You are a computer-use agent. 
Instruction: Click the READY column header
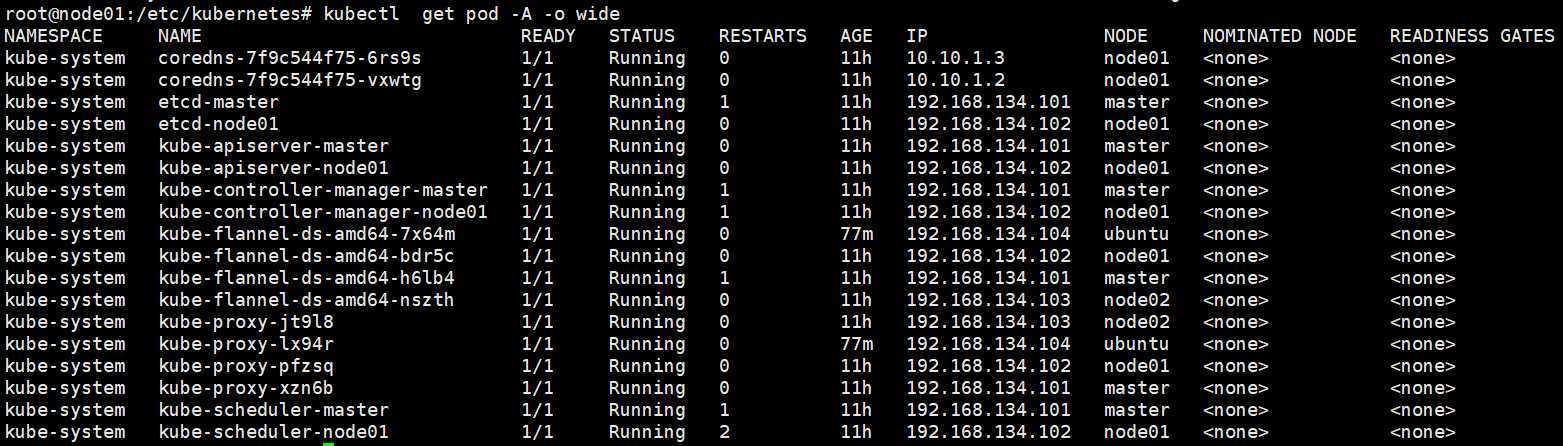pos(548,36)
